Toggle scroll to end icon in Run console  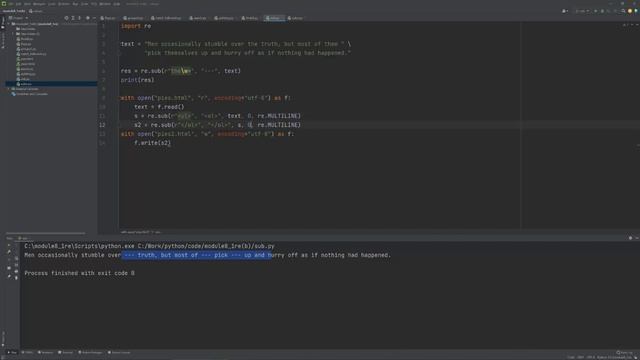click(x=16, y=265)
